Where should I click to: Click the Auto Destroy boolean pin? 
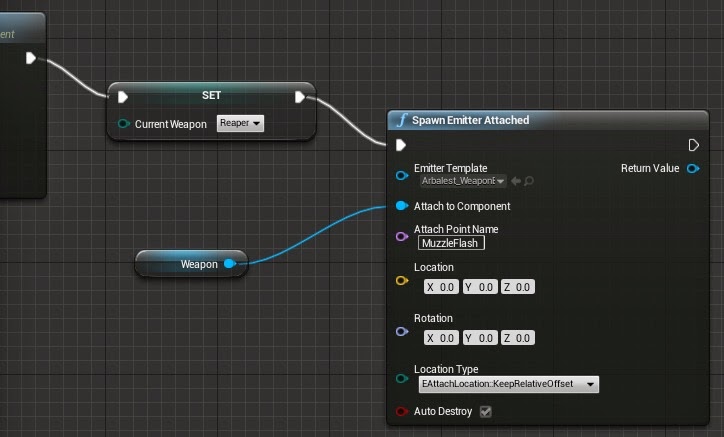(x=402, y=411)
